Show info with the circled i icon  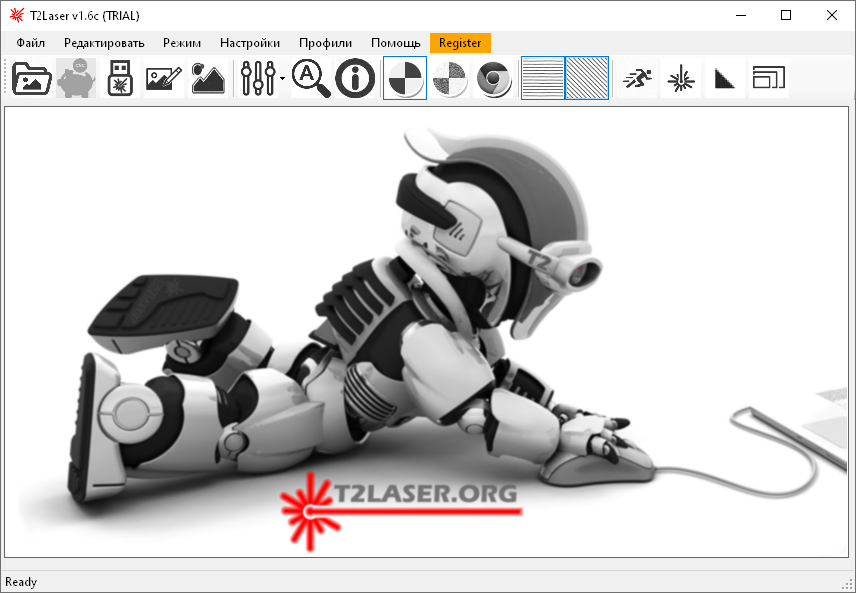(355, 78)
